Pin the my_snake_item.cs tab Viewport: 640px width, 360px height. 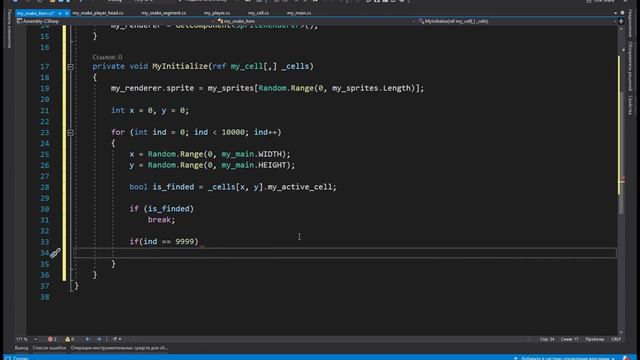click(x=60, y=13)
